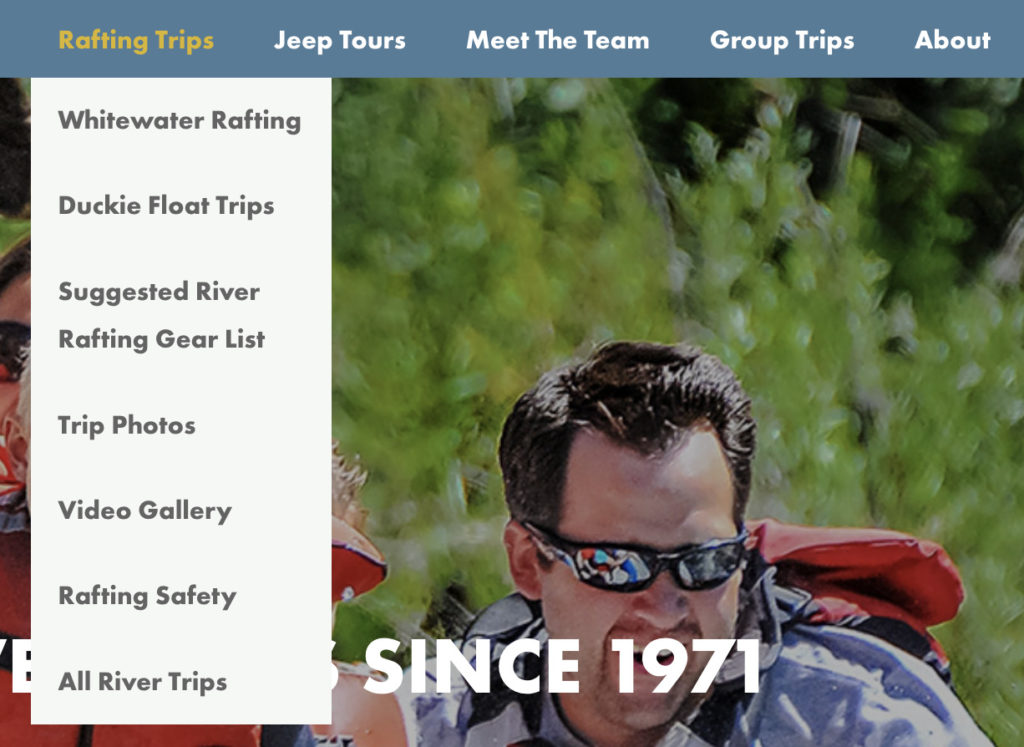Open the Video Gallery link
Screen dimensions: 1024x747
145,511
